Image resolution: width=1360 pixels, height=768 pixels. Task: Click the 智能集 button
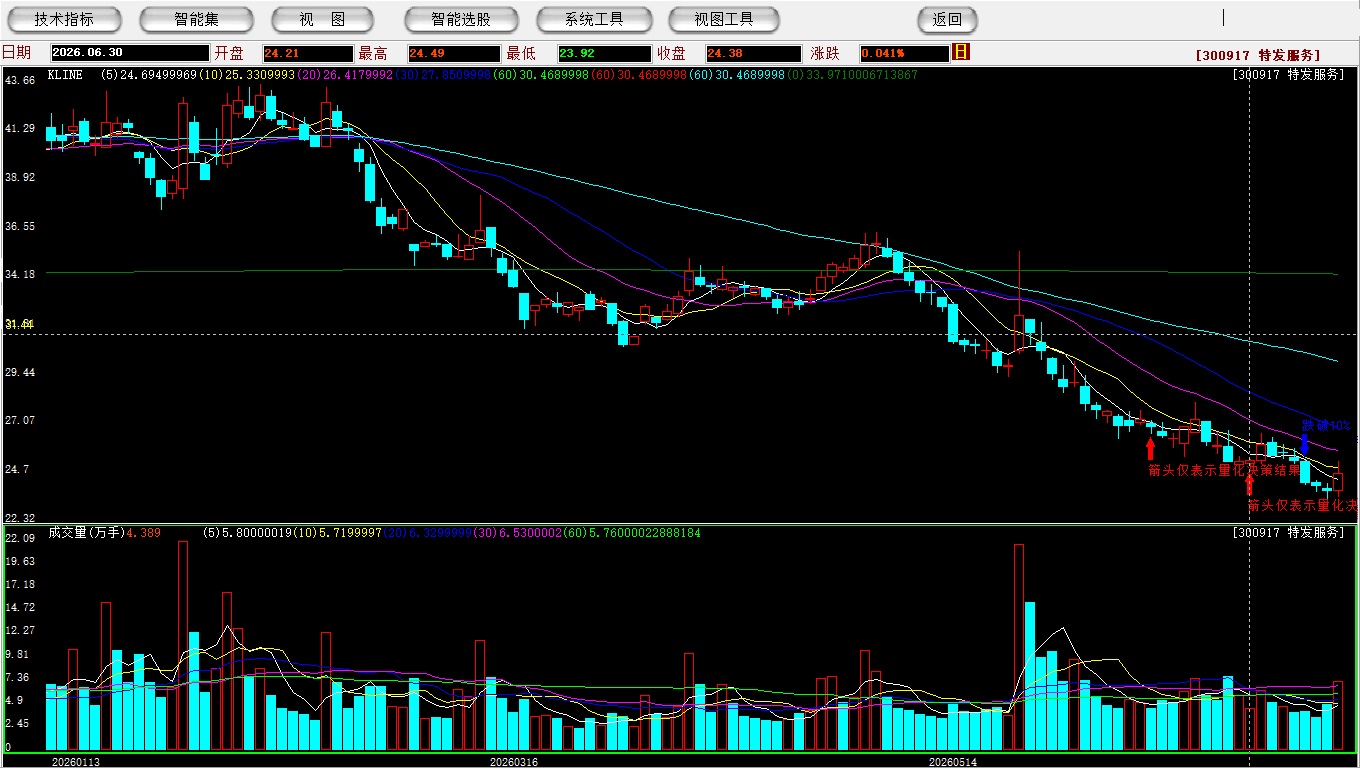point(196,19)
